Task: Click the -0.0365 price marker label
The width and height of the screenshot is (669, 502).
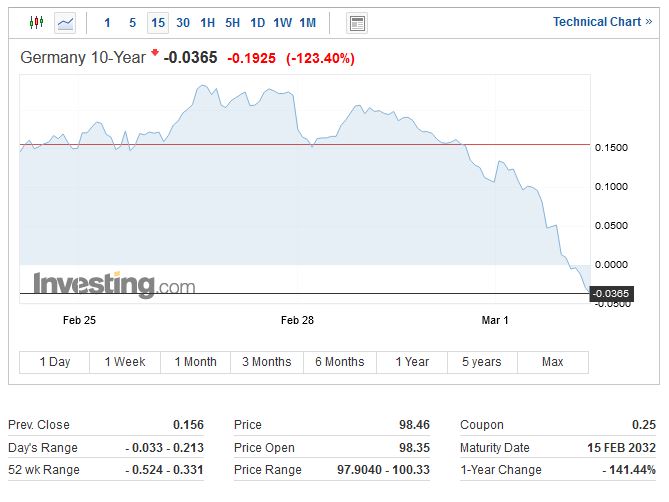Action: tap(610, 293)
